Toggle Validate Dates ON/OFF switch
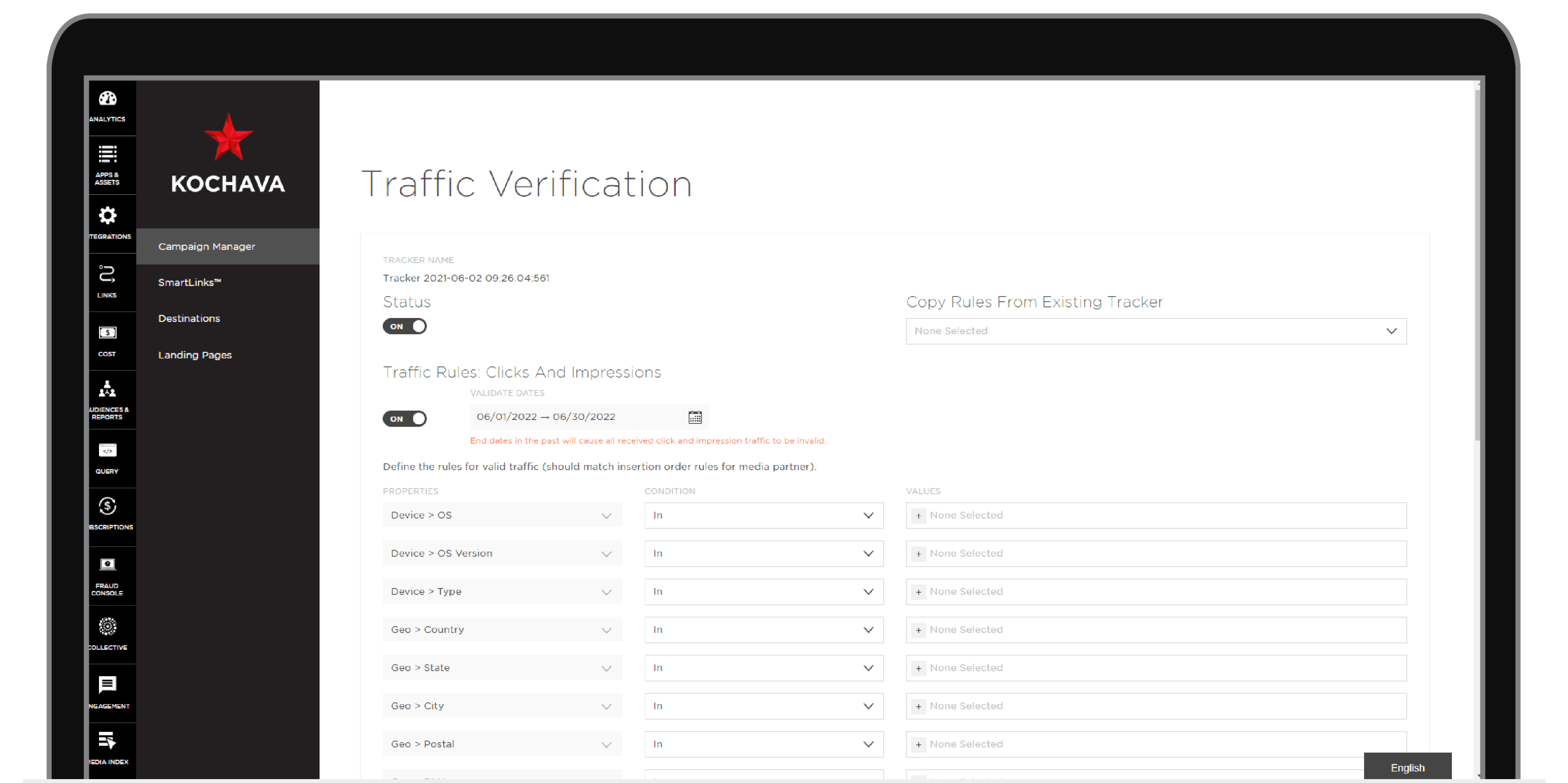 coord(405,418)
